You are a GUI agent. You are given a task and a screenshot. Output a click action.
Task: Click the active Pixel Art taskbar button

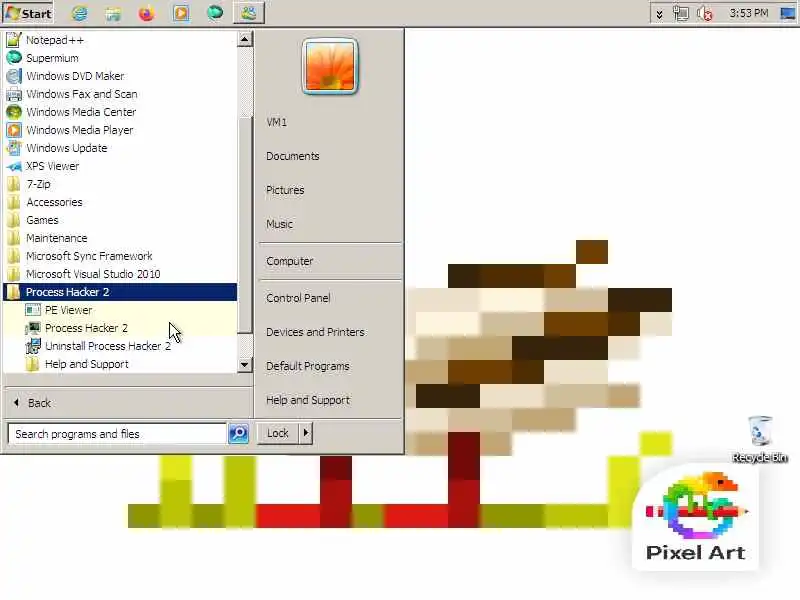(249, 13)
